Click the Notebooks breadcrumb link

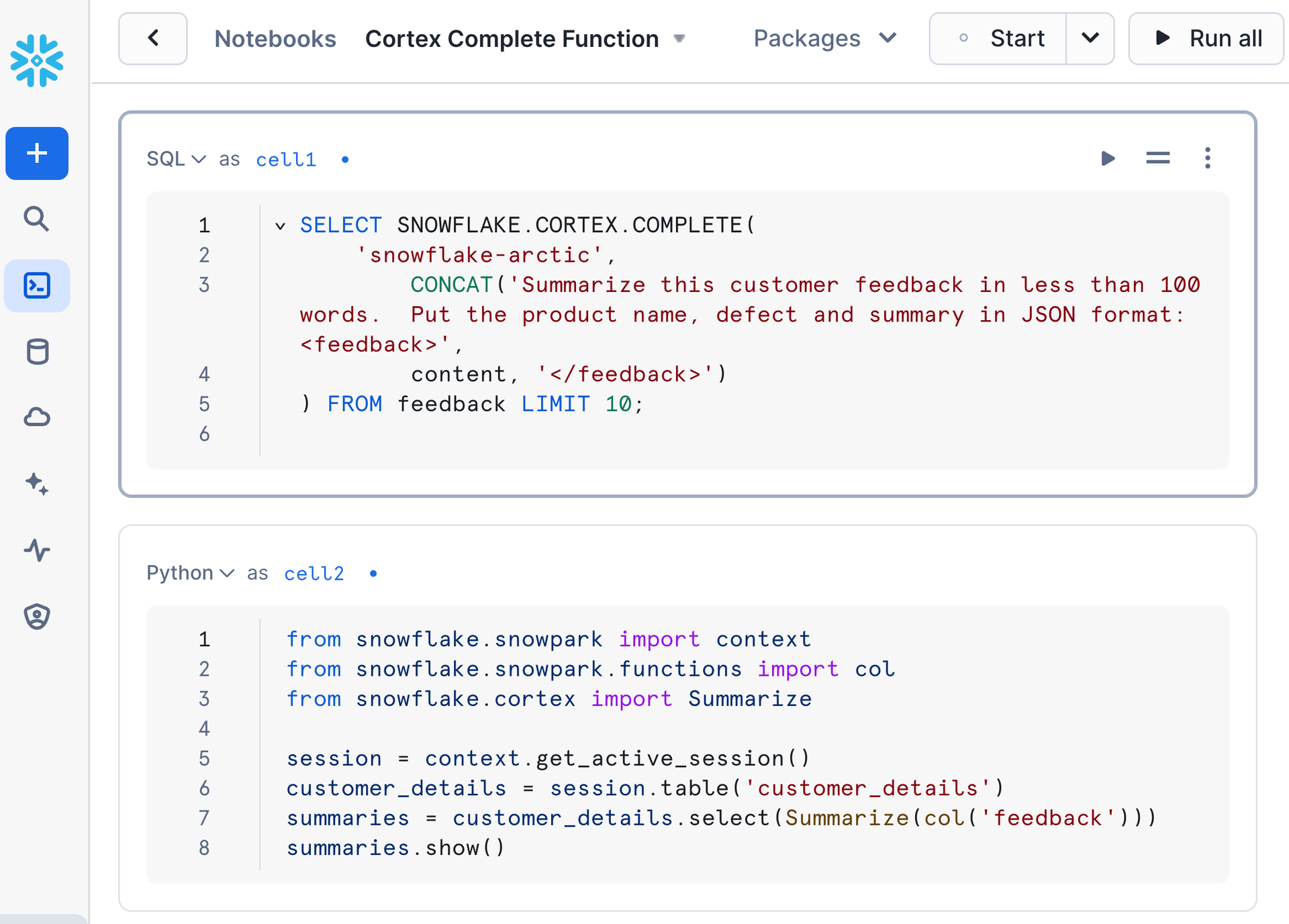(x=275, y=38)
